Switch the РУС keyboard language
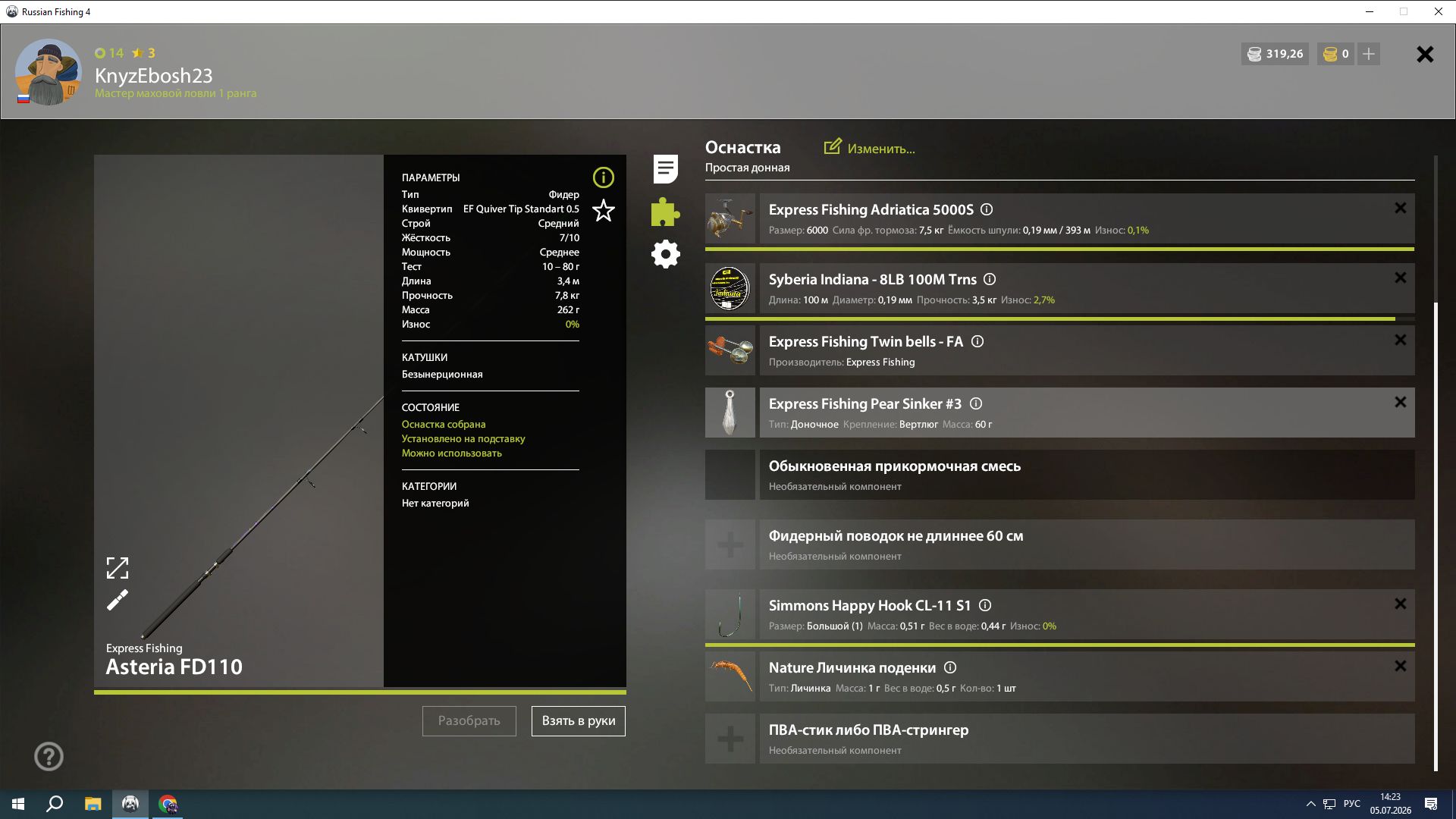This screenshot has width=1456, height=819. [x=1351, y=804]
